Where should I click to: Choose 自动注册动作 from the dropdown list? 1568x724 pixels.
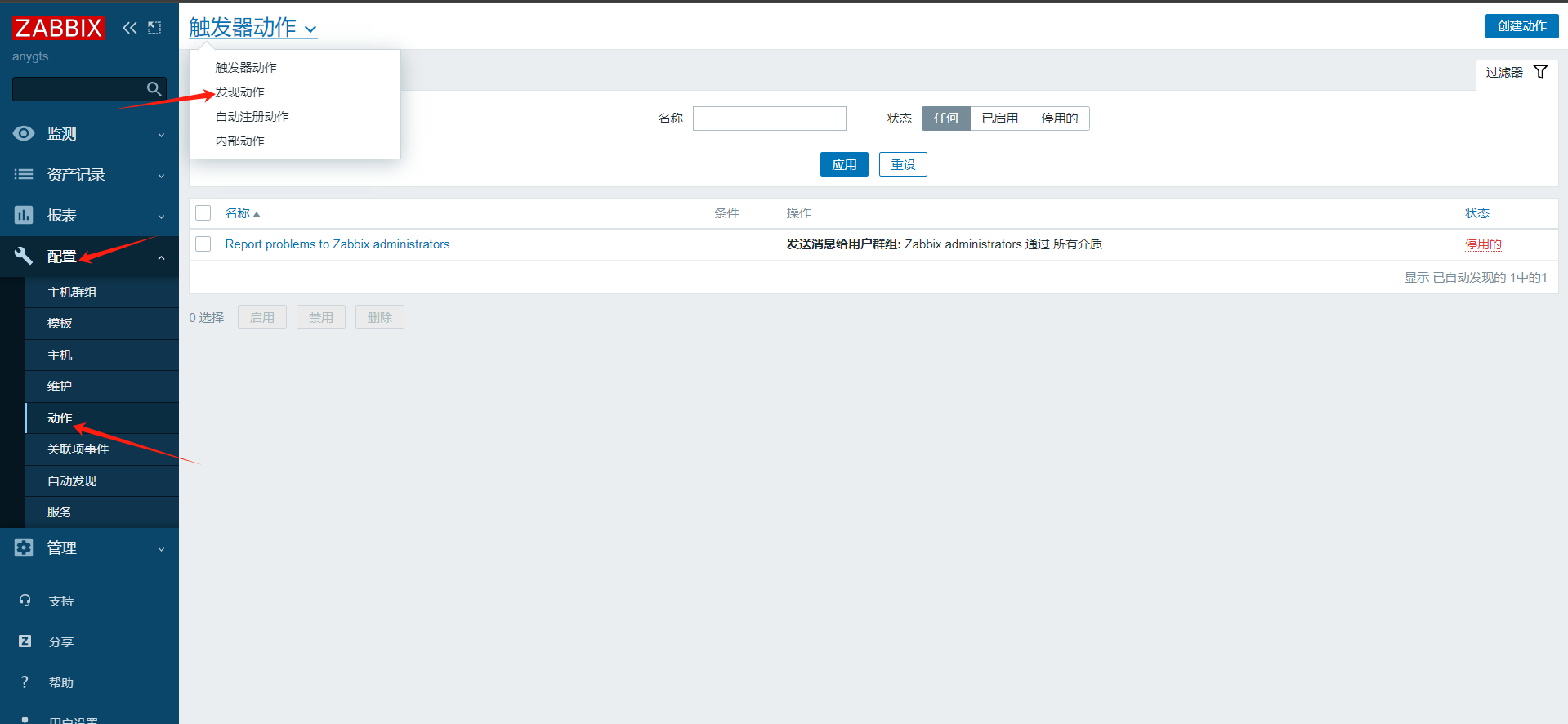coord(252,117)
